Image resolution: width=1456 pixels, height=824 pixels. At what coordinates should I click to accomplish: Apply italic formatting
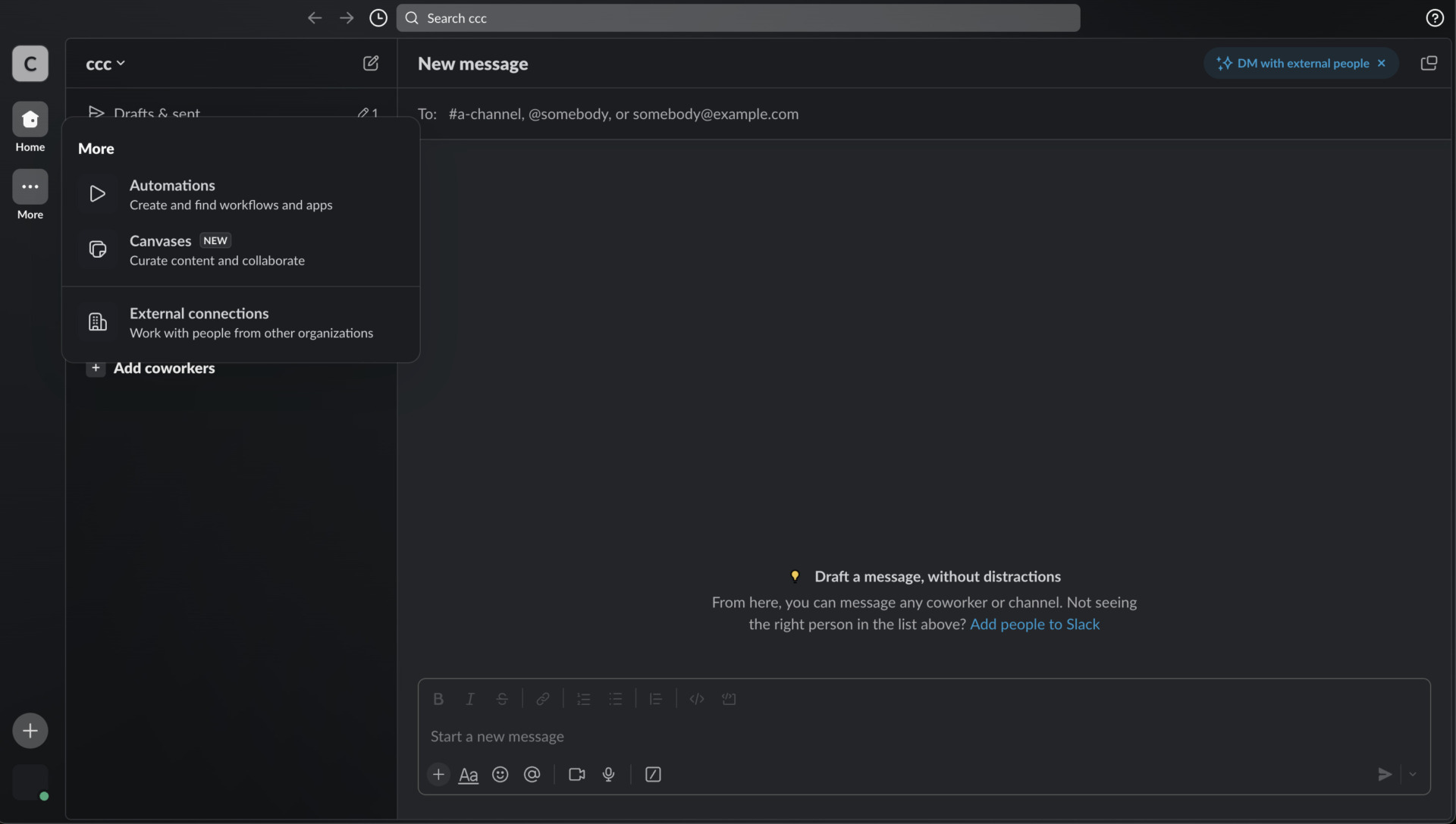point(470,698)
